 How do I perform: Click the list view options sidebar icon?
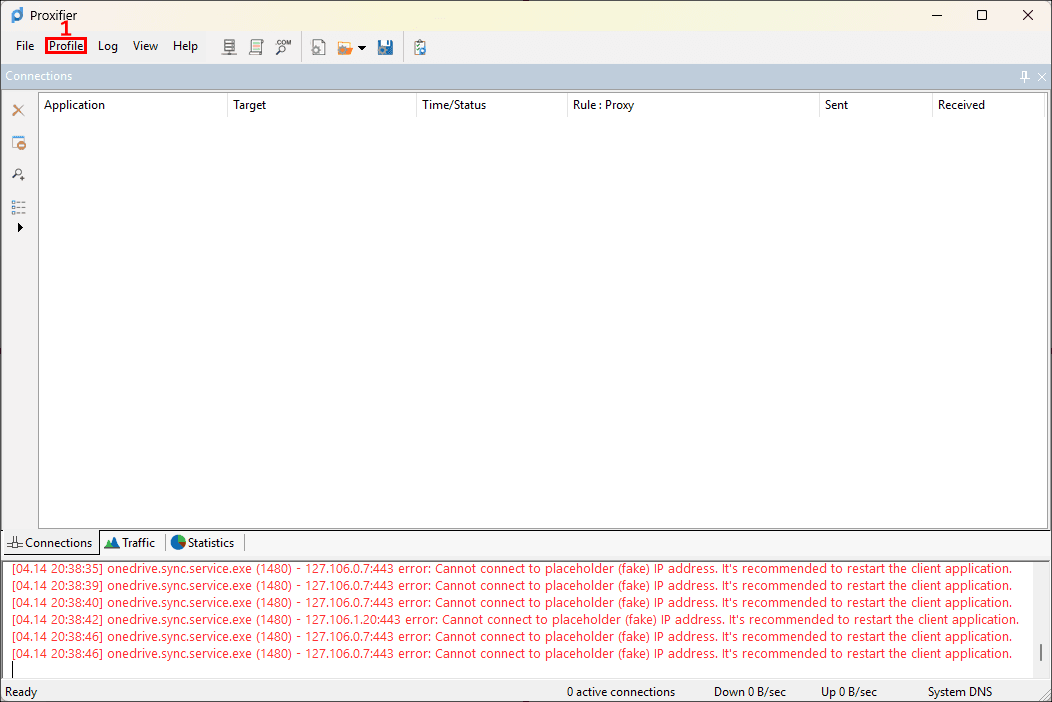(x=18, y=207)
